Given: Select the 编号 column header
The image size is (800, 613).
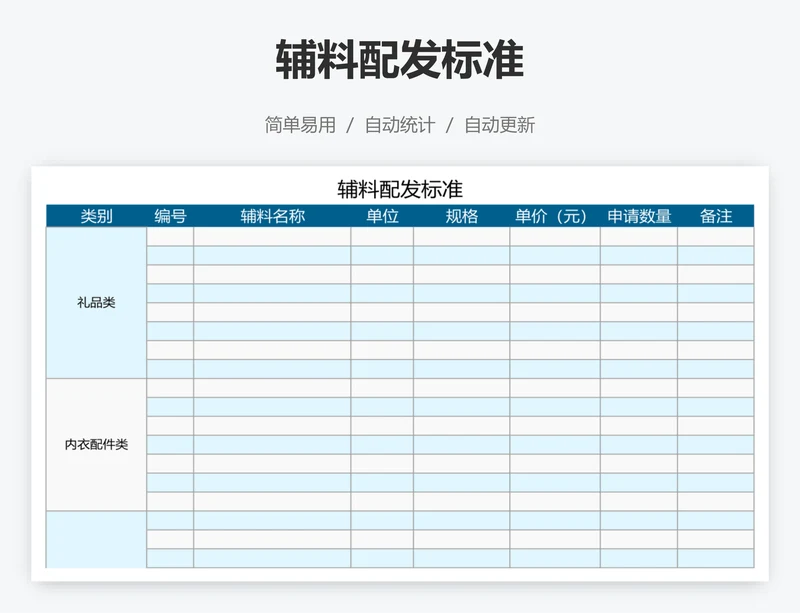Looking at the screenshot, I should coord(170,216).
